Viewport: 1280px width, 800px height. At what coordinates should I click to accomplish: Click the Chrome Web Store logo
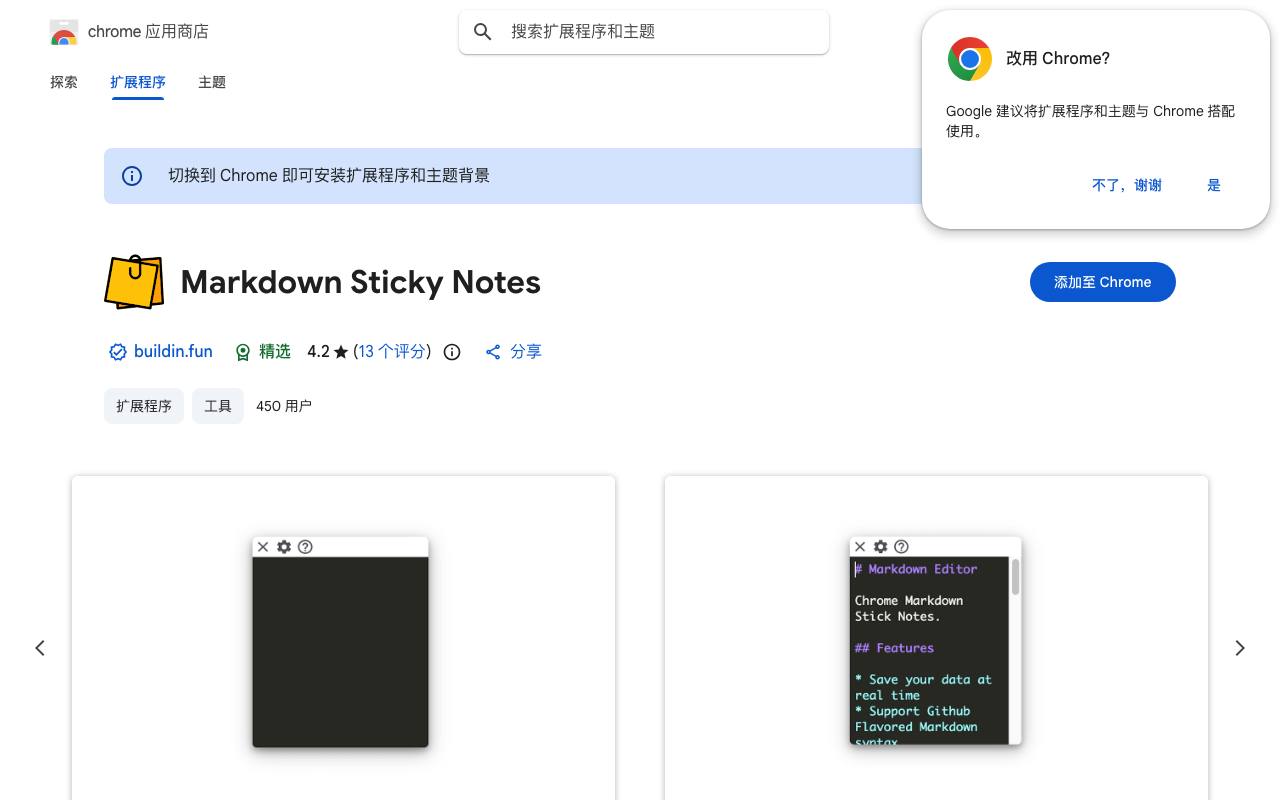[x=64, y=32]
